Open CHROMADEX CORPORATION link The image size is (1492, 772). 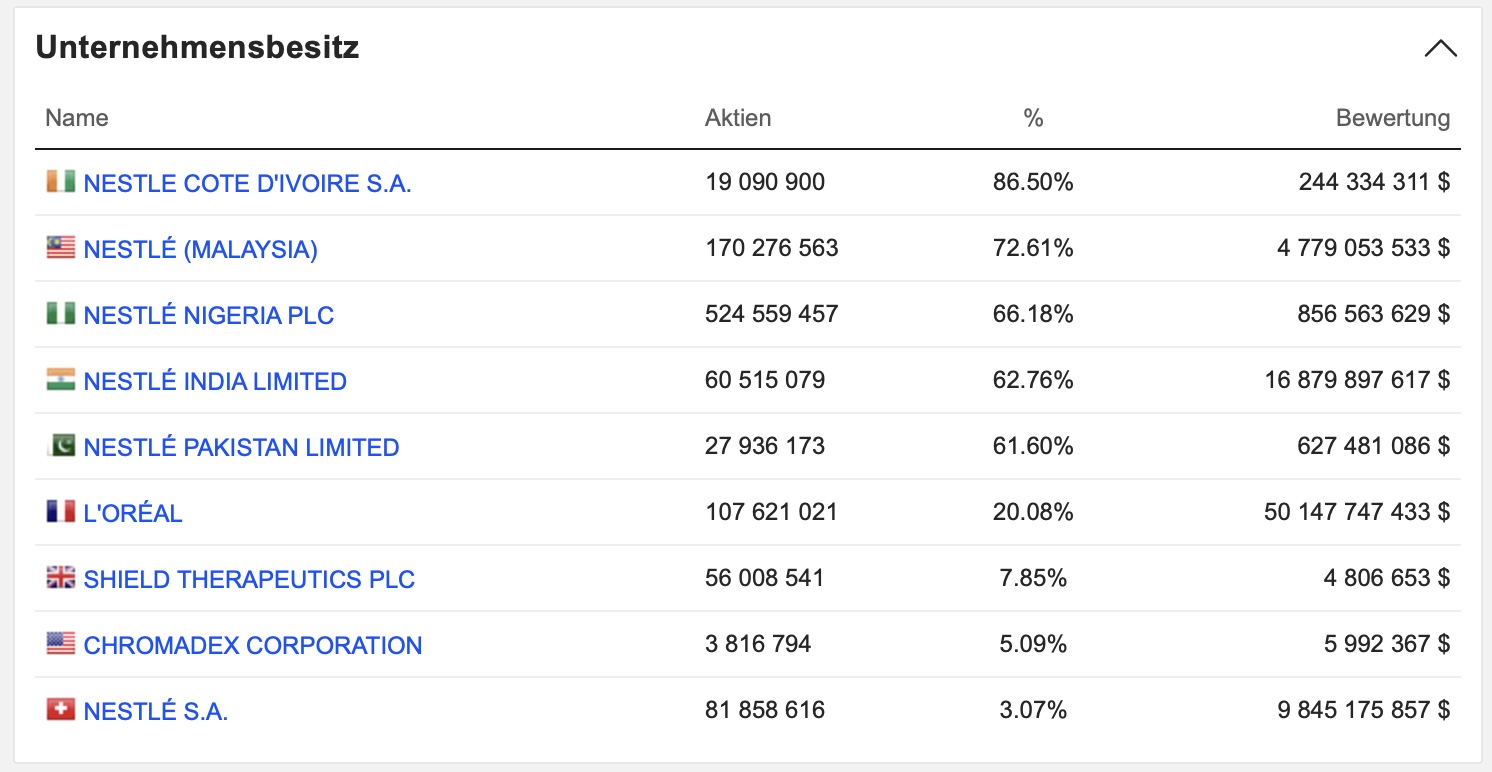(252, 645)
